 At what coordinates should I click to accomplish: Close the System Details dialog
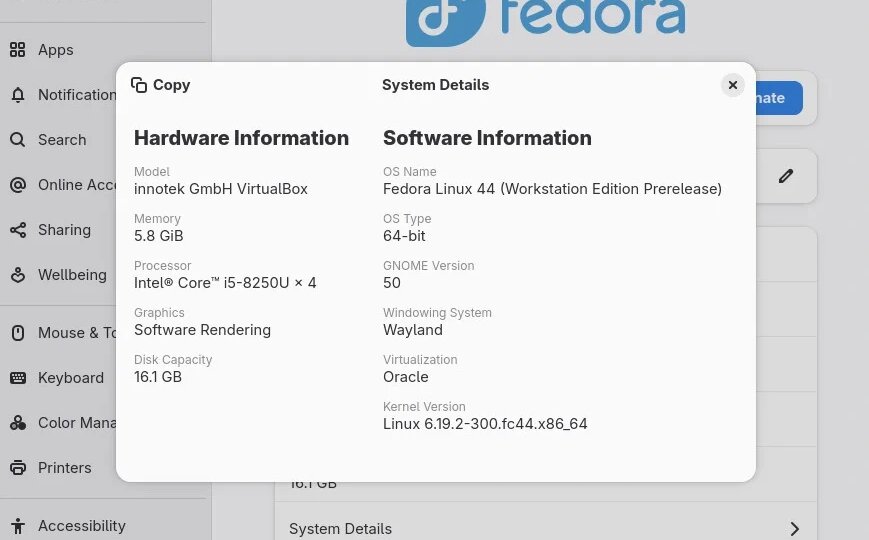733,85
